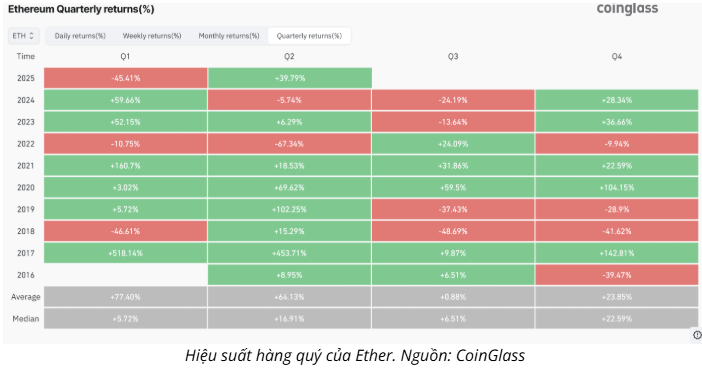Click the Ethereum Quarterly returns(%) title
Viewport: 702px width, 378px height.
(81, 9)
